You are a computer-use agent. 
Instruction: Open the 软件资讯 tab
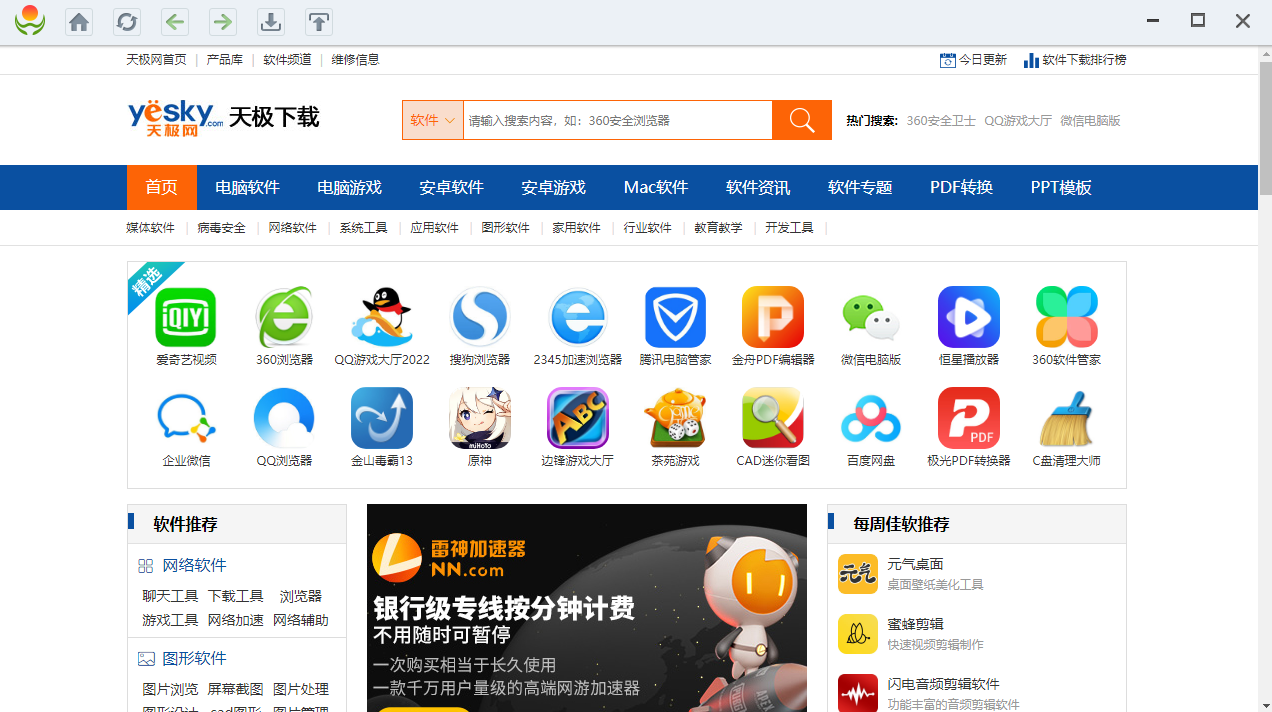(758, 188)
